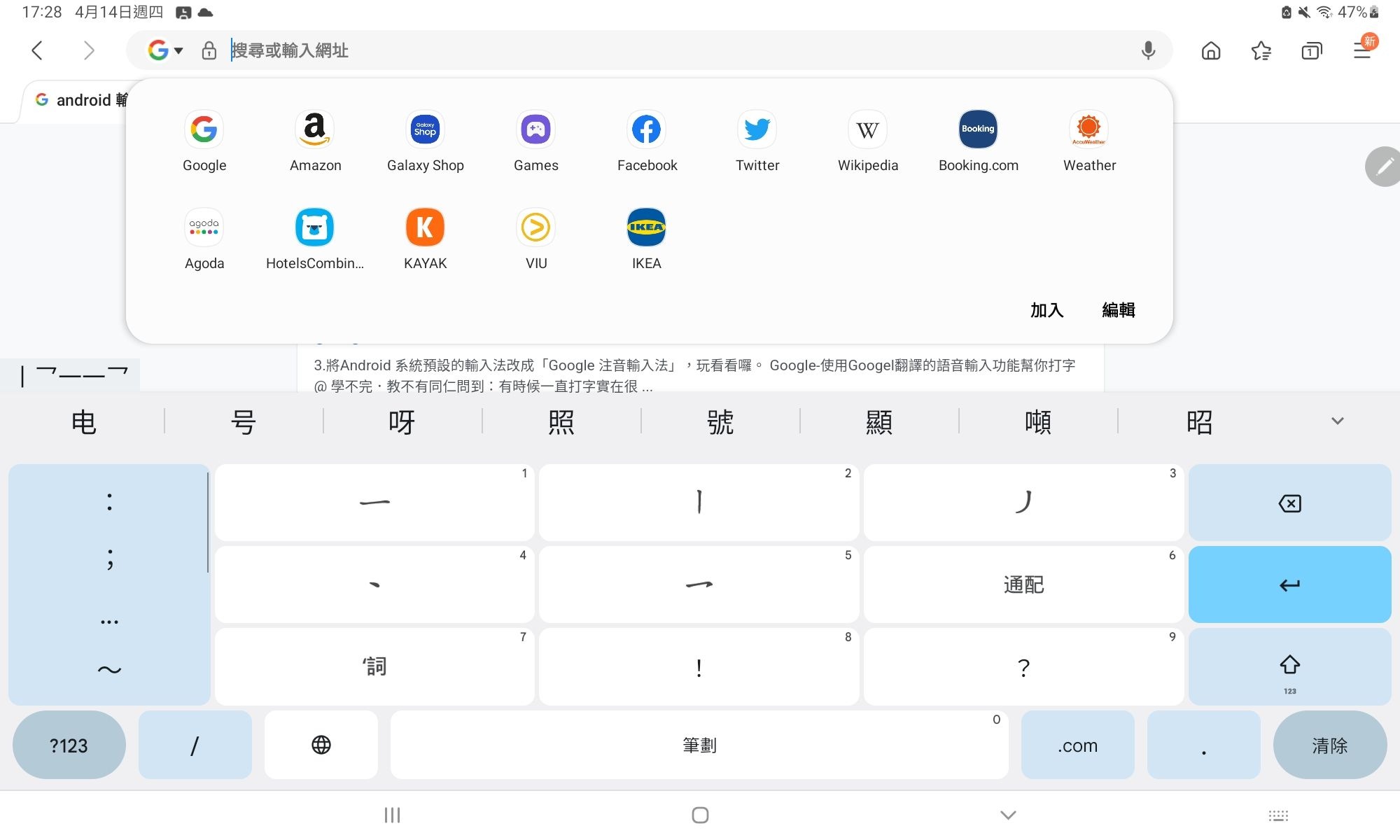Image resolution: width=1400 pixels, height=840 pixels.
Task: Toggle the keyboard shift key
Action: pos(1289,666)
